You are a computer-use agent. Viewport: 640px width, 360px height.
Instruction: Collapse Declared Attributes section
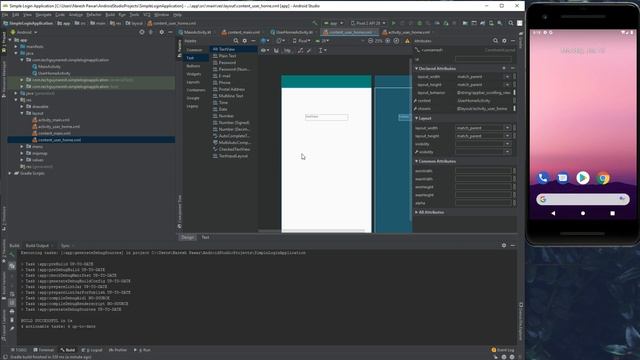(416, 69)
